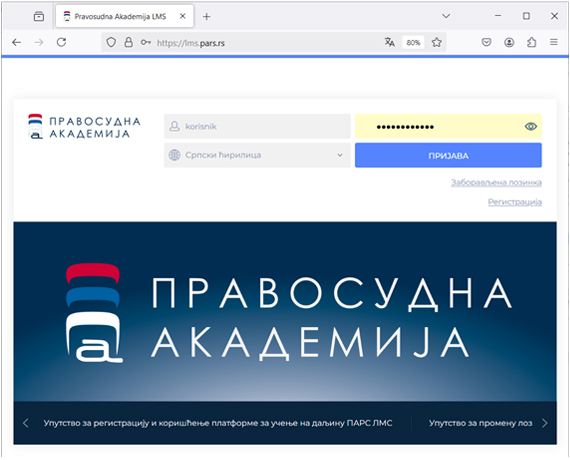This screenshot has height=460, width=570.
Task: Go to next carousel item arrow
Action: click(x=545, y=423)
